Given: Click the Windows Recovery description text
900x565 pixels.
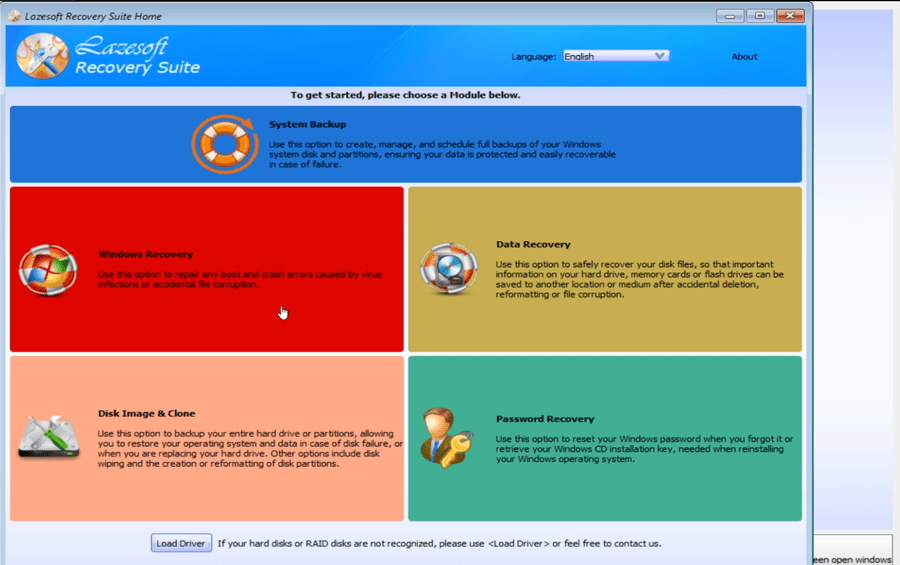Looking at the screenshot, I should click(x=239, y=279).
